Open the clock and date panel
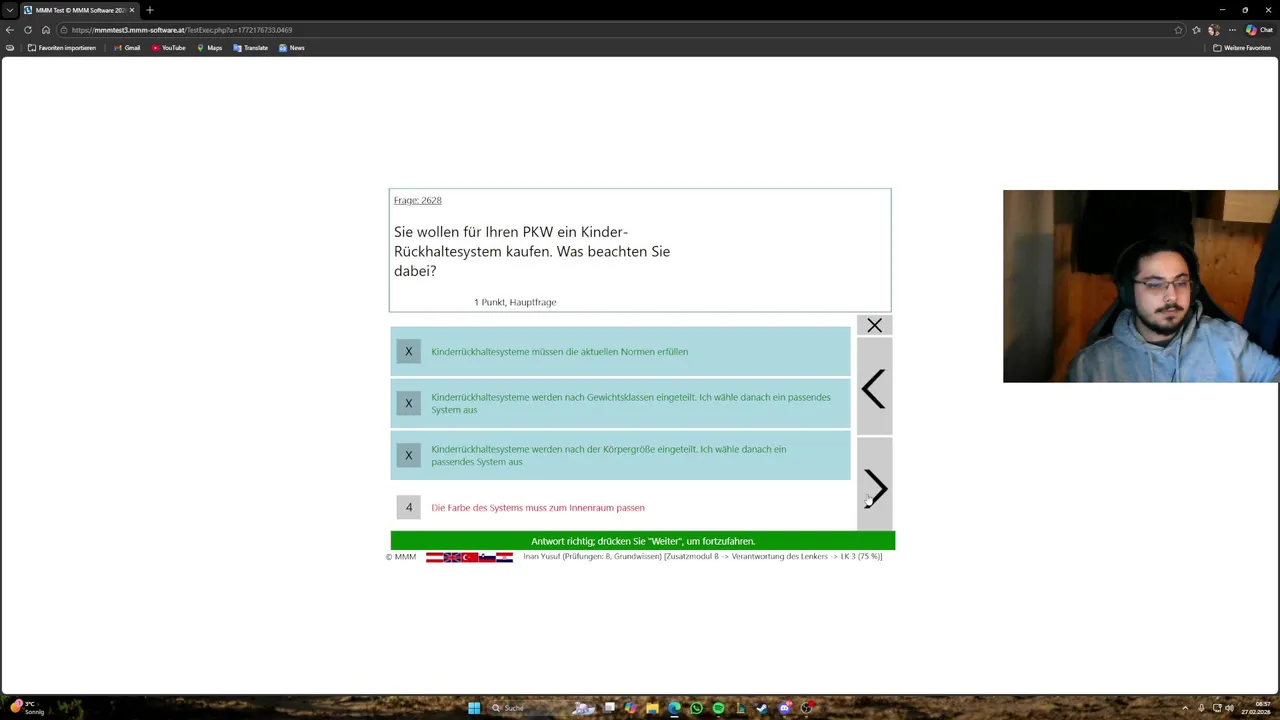The width and height of the screenshot is (1280, 720). point(1256,708)
